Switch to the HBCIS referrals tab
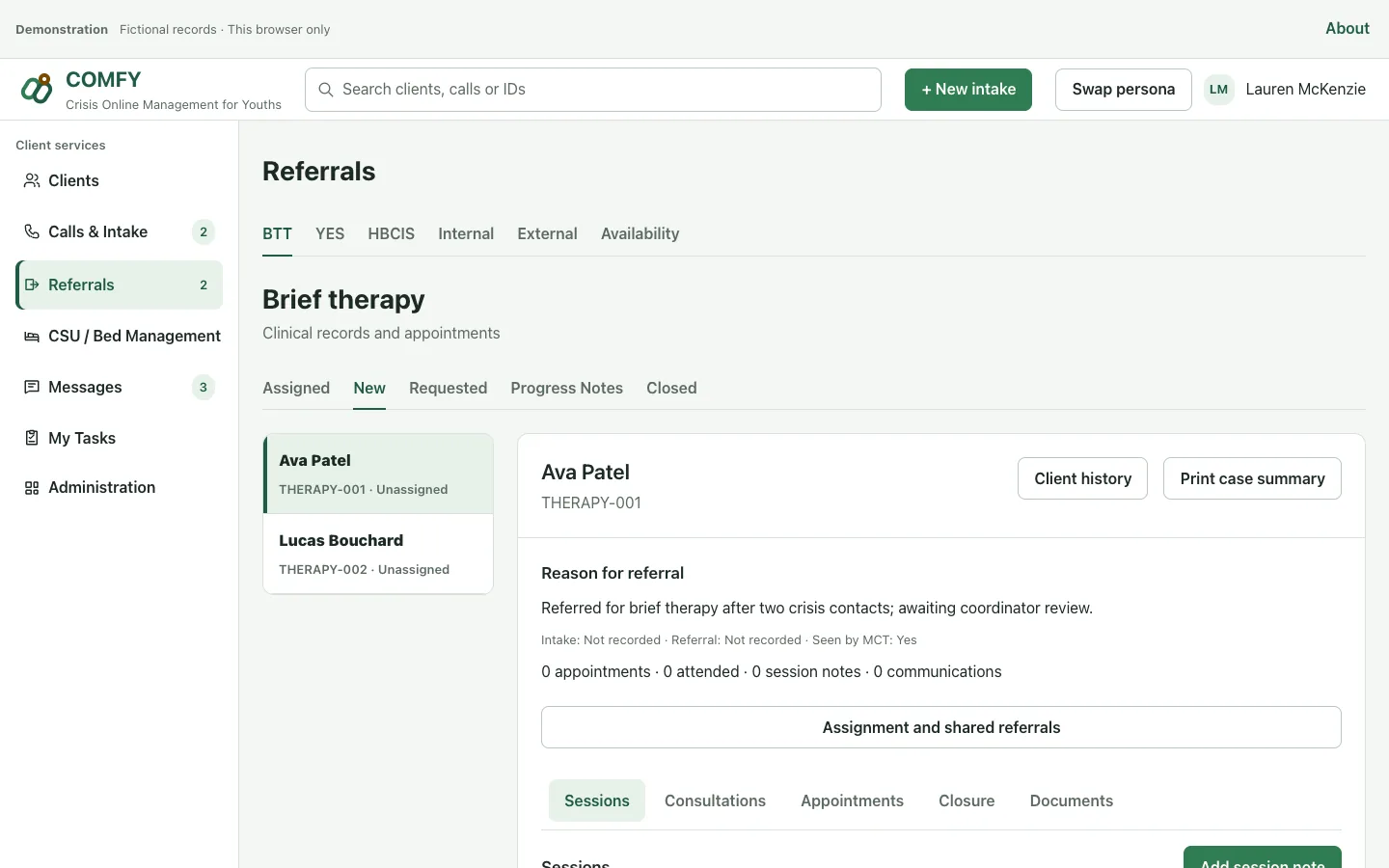The height and width of the screenshot is (868, 1389). 391,233
